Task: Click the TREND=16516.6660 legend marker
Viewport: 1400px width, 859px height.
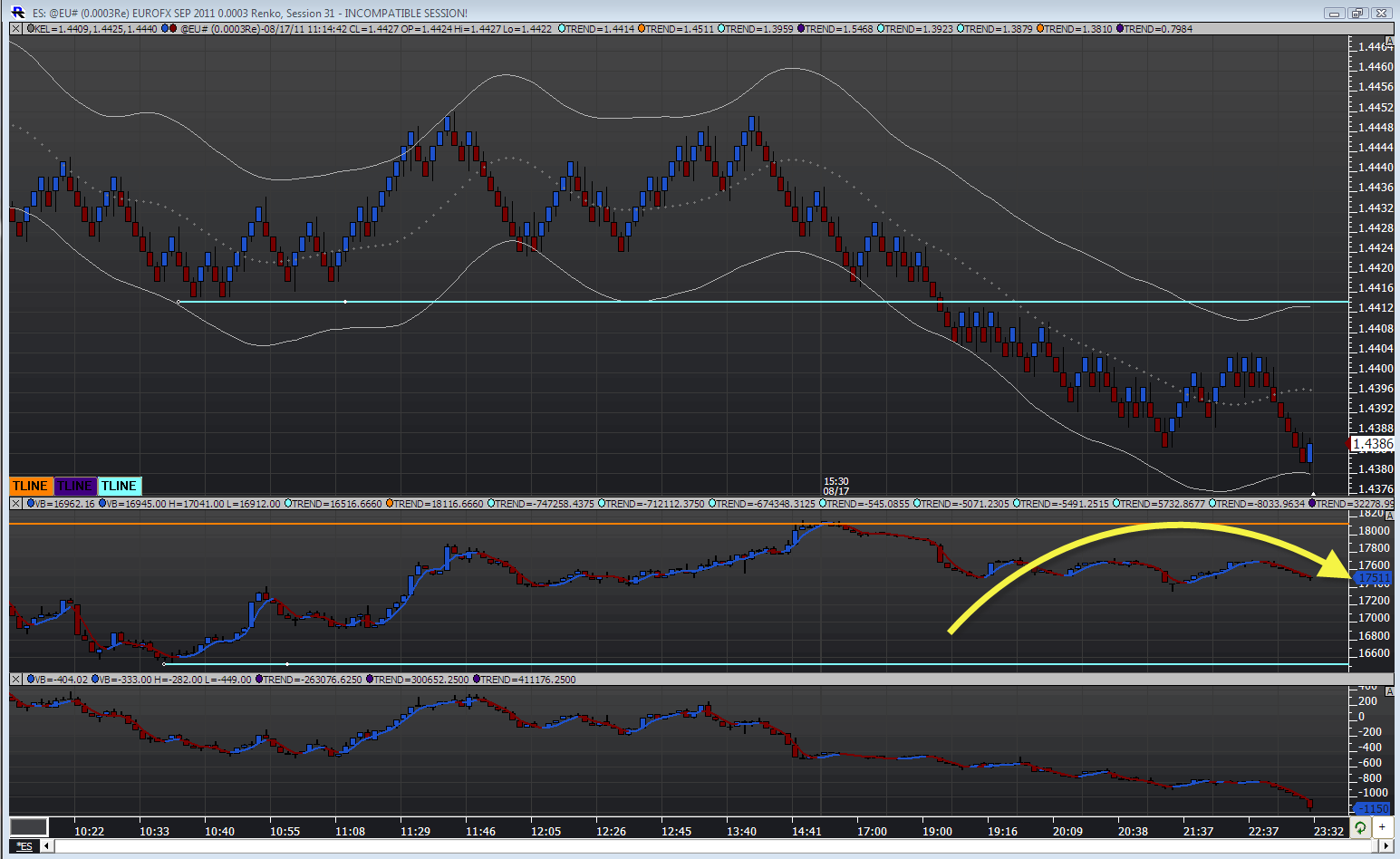Action: [x=288, y=504]
